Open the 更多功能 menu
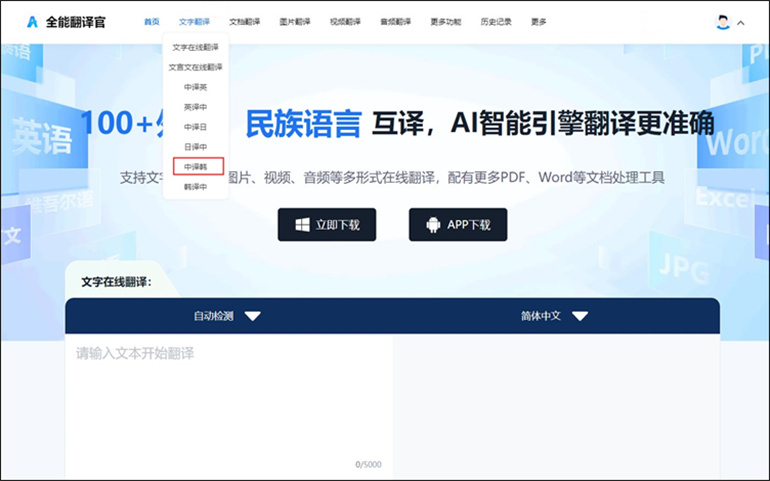The height and width of the screenshot is (481, 770). 445,22
